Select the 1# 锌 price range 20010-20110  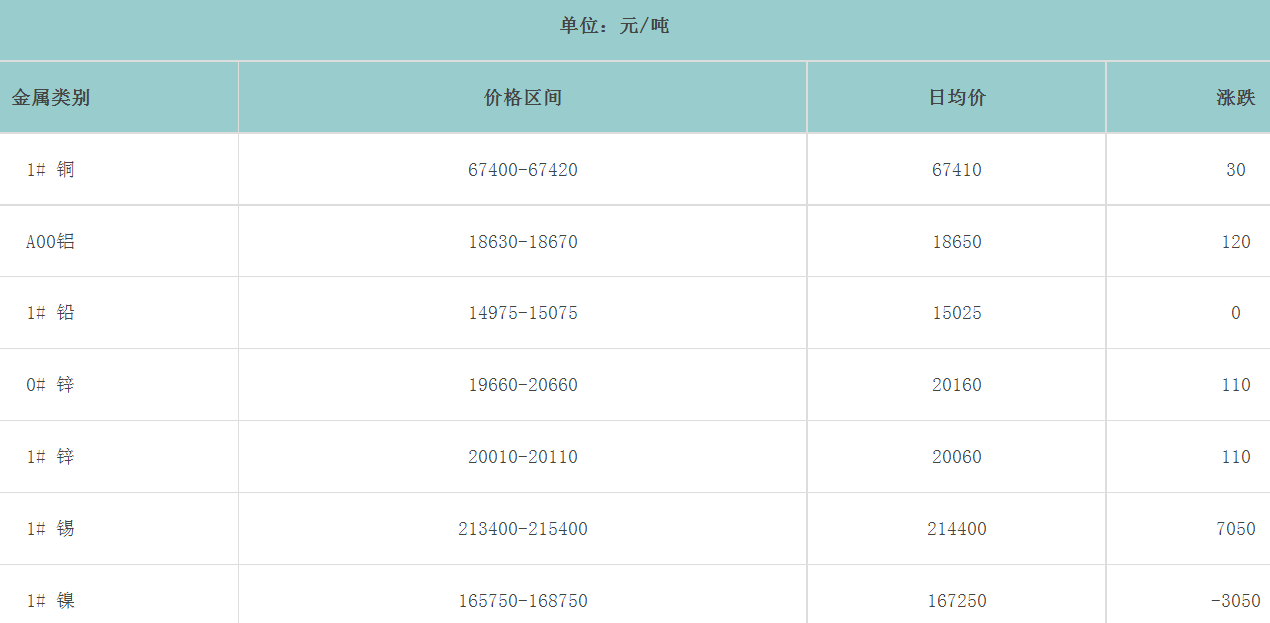point(522,457)
